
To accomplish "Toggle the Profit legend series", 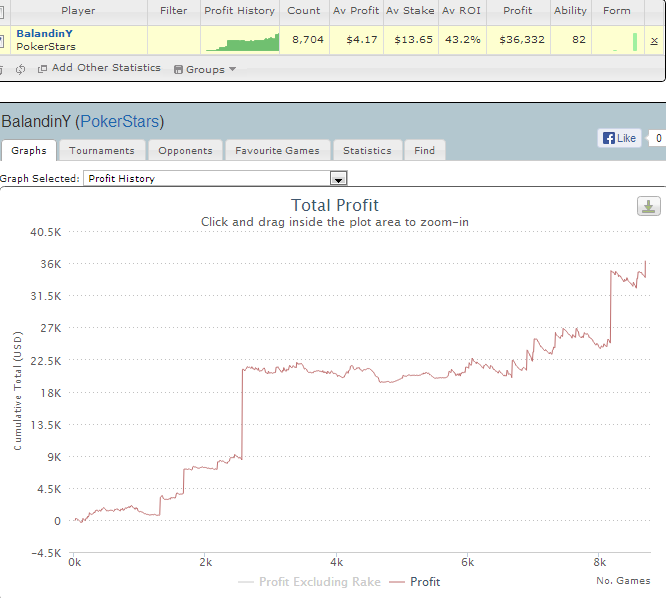I will [x=415, y=581].
